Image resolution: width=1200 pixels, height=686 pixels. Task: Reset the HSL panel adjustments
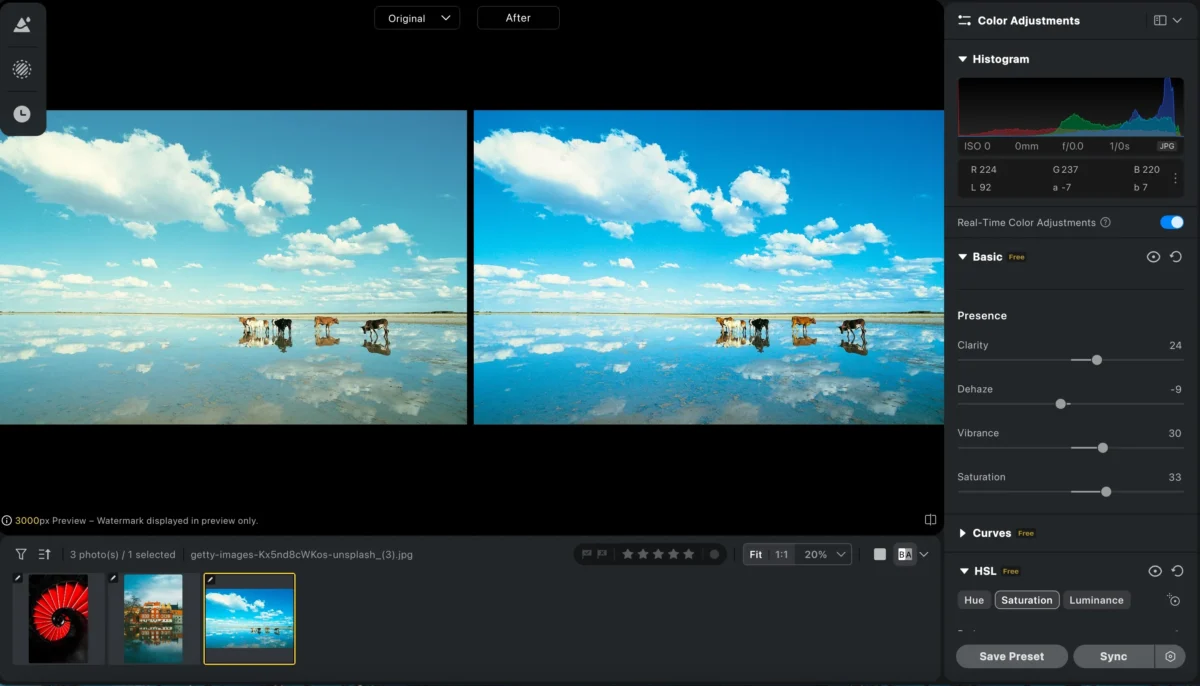tap(1176, 571)
